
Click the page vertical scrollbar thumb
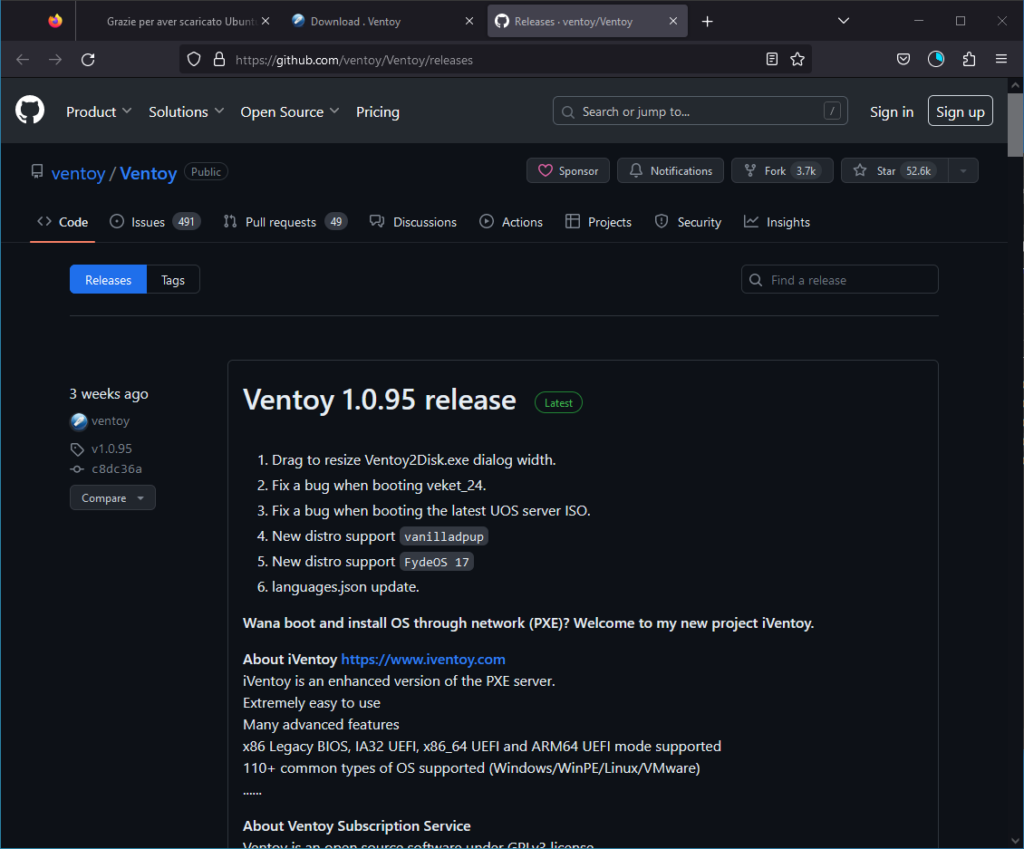1015,125
